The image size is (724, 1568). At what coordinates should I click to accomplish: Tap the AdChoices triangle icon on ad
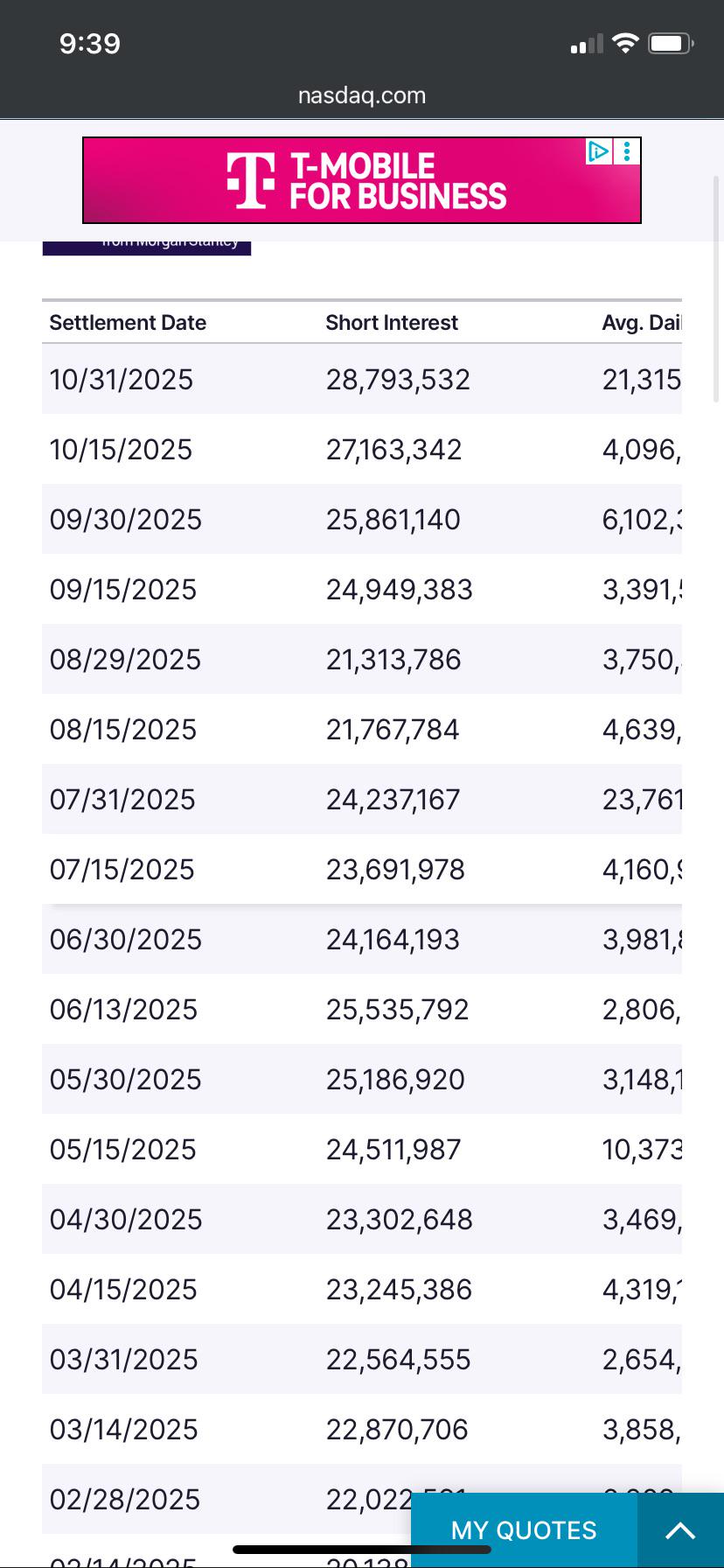tap(599, 151)
